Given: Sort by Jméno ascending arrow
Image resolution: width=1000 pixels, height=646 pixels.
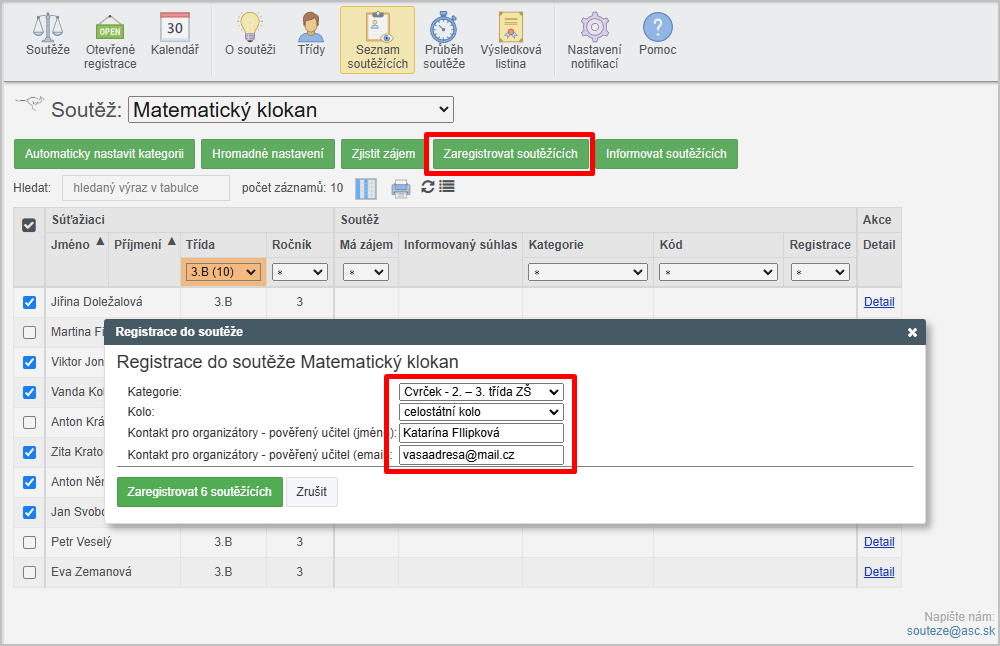Looking at the screenshot, I should [x=100, y=241].
